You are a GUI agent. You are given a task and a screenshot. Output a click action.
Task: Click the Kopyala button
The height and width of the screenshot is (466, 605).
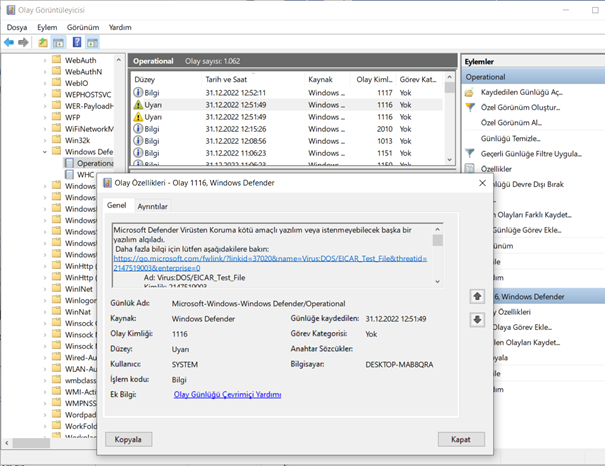(128, 439)
